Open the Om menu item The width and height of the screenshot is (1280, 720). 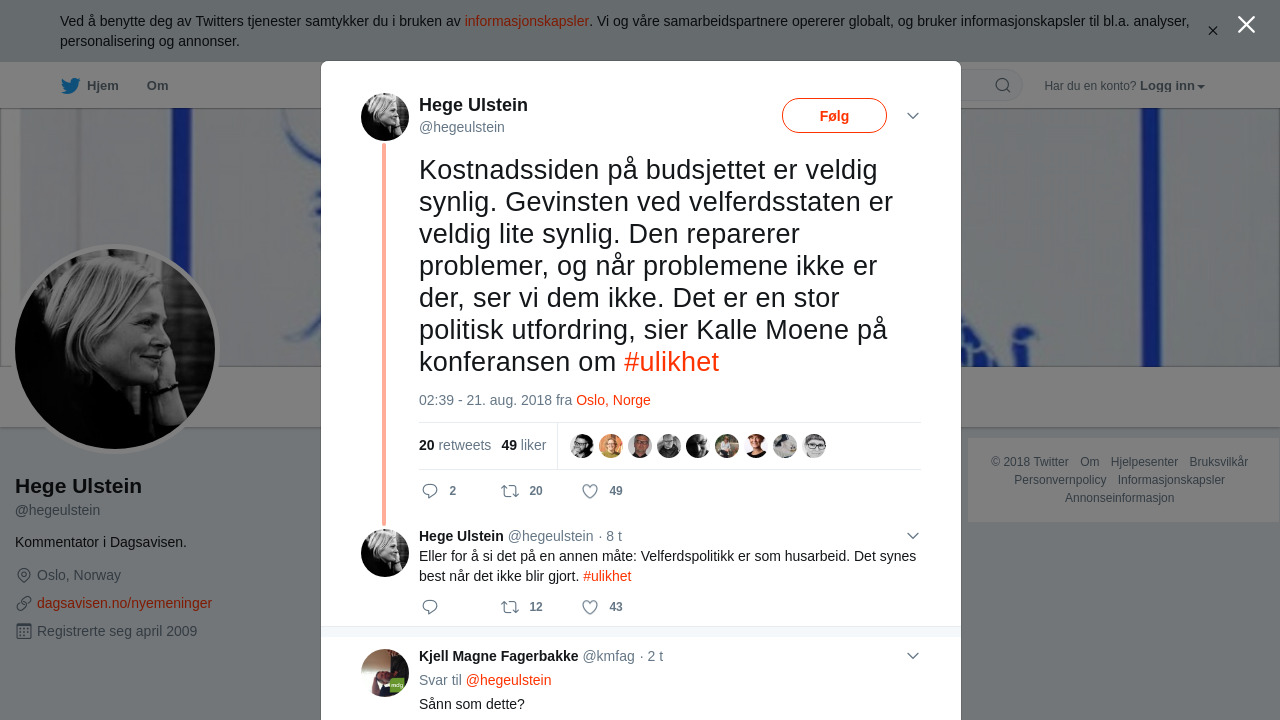(157, 86)
